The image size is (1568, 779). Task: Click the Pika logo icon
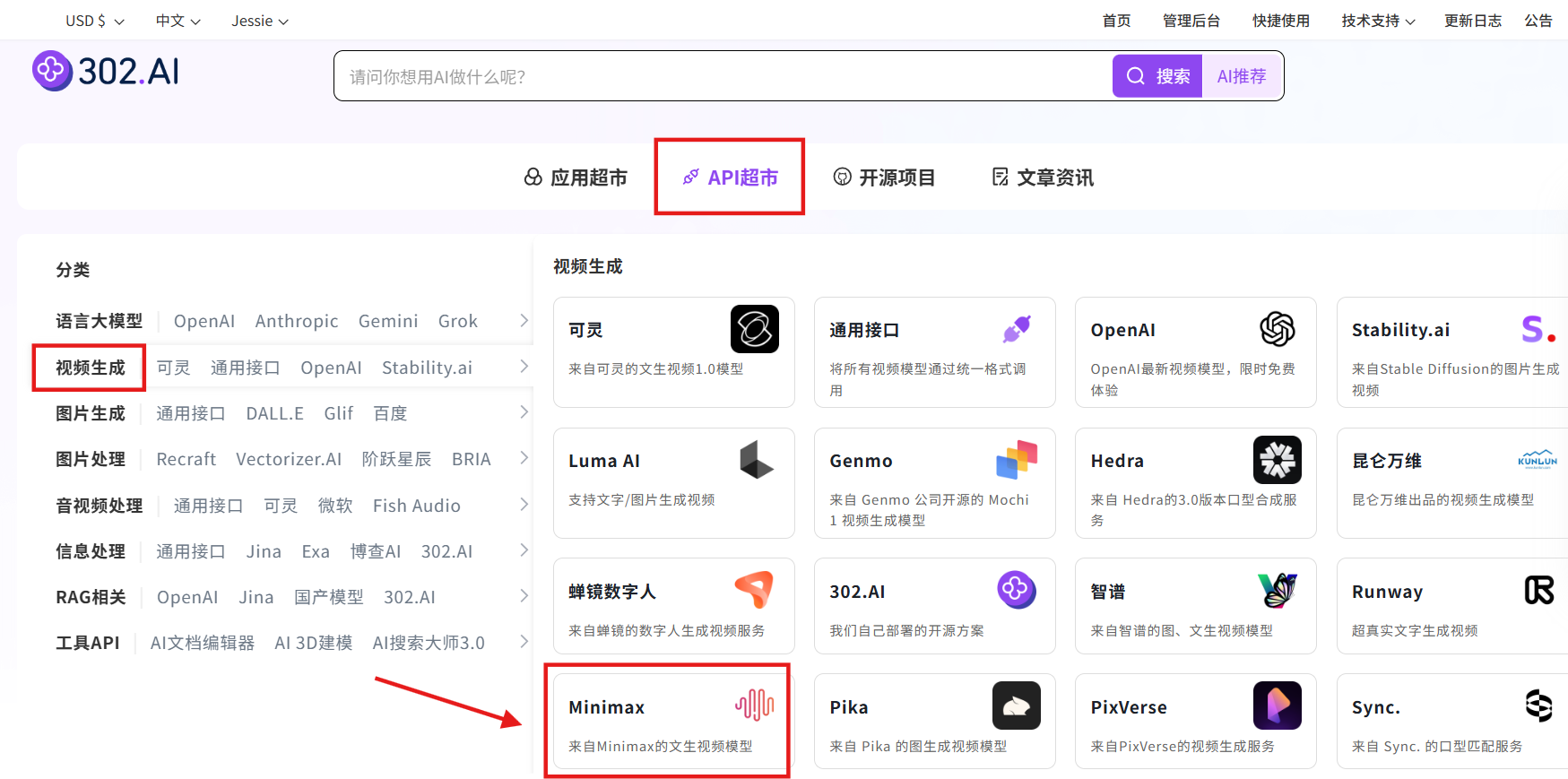(x=1017, y=705)
